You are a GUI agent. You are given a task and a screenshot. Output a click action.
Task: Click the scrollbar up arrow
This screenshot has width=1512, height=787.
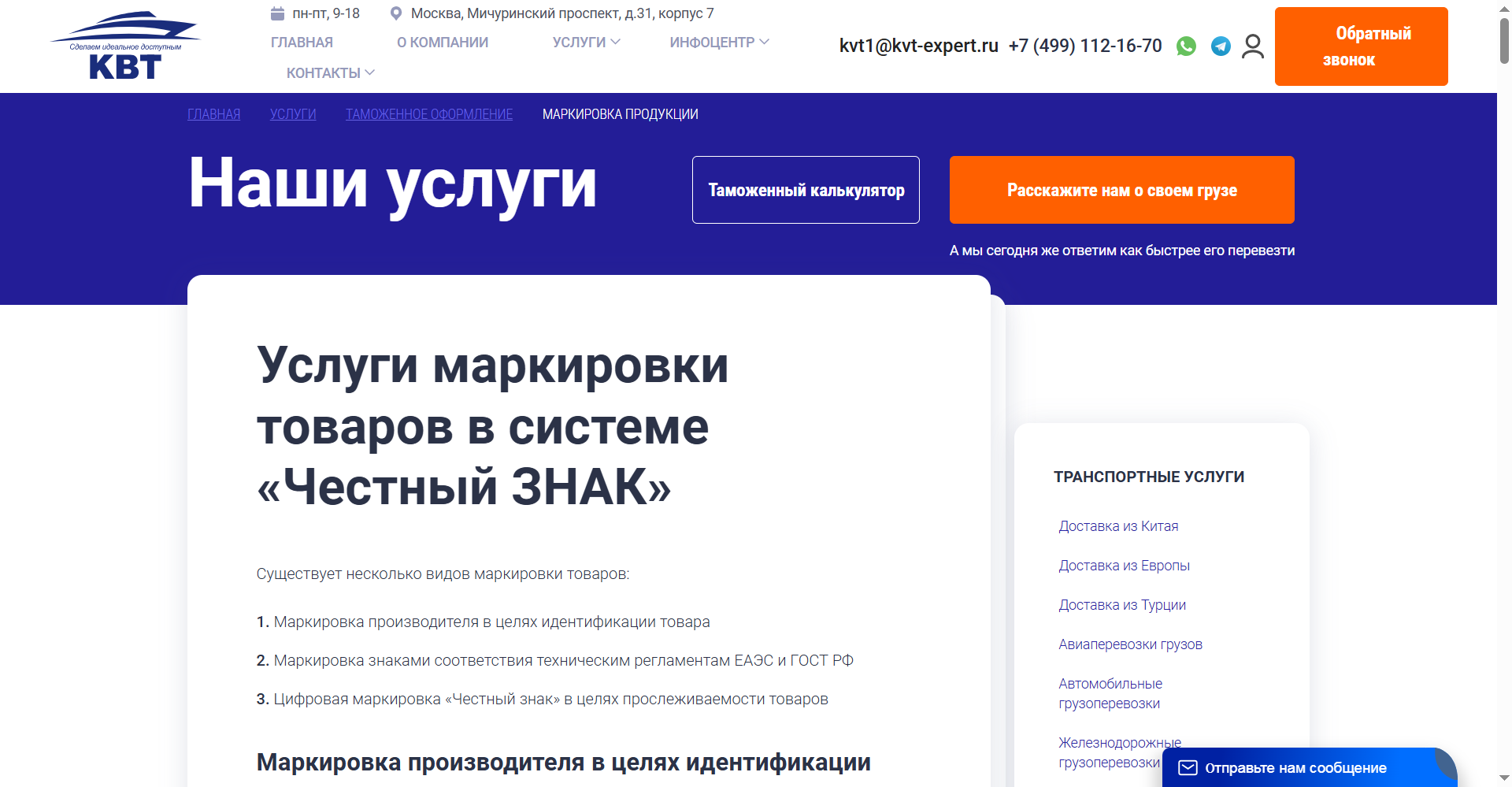[1503, 8]
